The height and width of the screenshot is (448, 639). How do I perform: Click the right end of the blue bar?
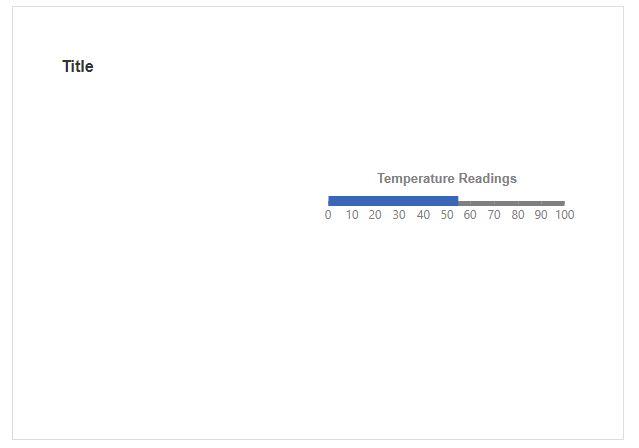pos(456,200)
